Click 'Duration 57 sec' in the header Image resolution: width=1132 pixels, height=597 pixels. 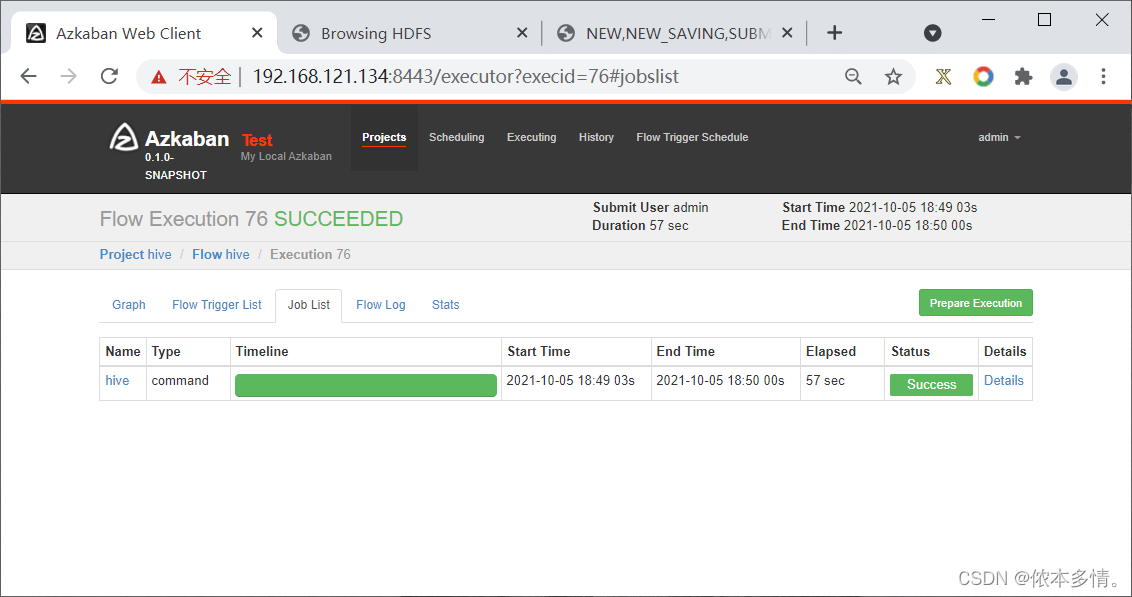[640, 225]
